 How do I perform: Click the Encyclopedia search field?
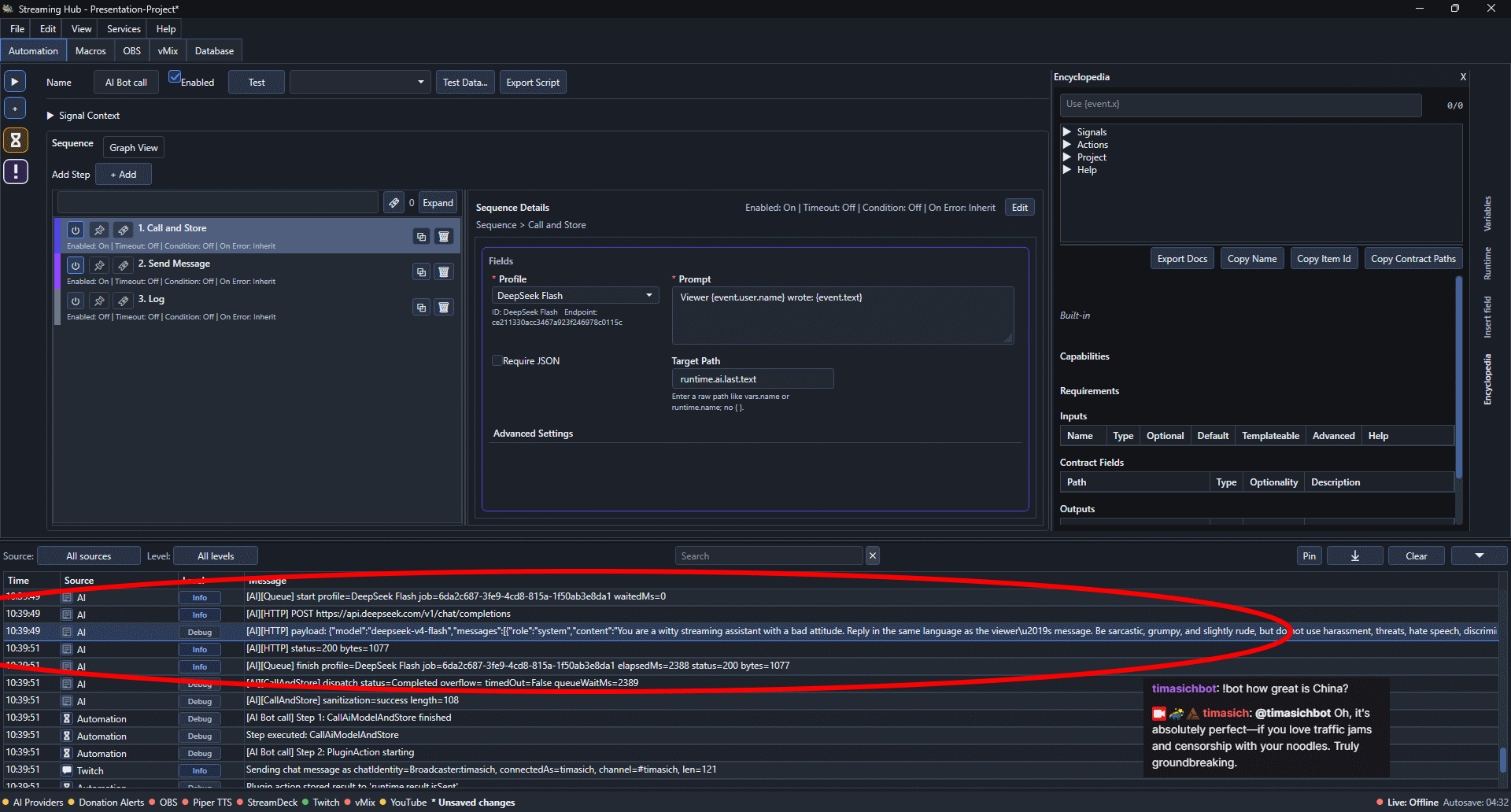[x=1241, y=104]
